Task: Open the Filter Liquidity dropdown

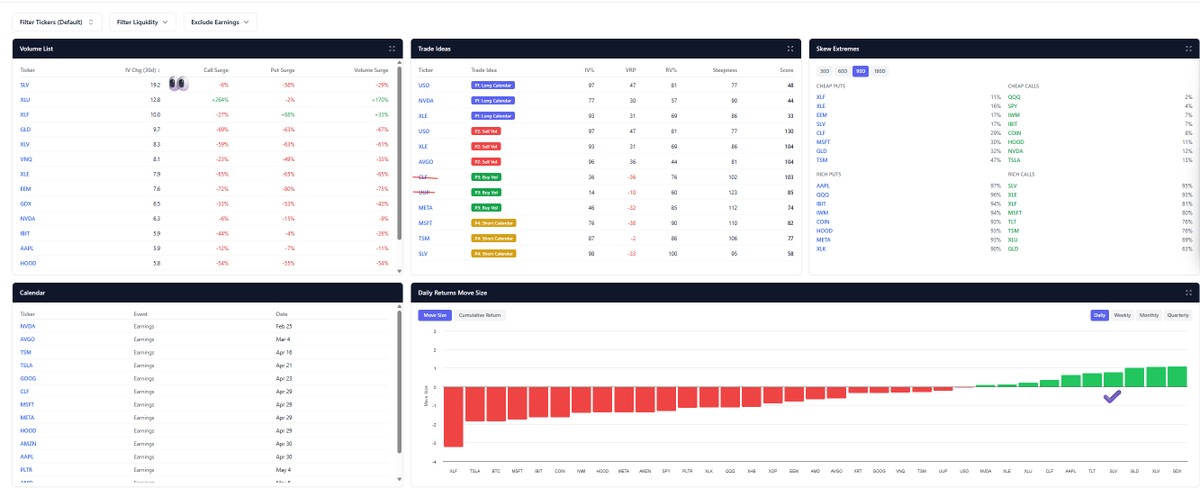Action: (x=143, y=21)
